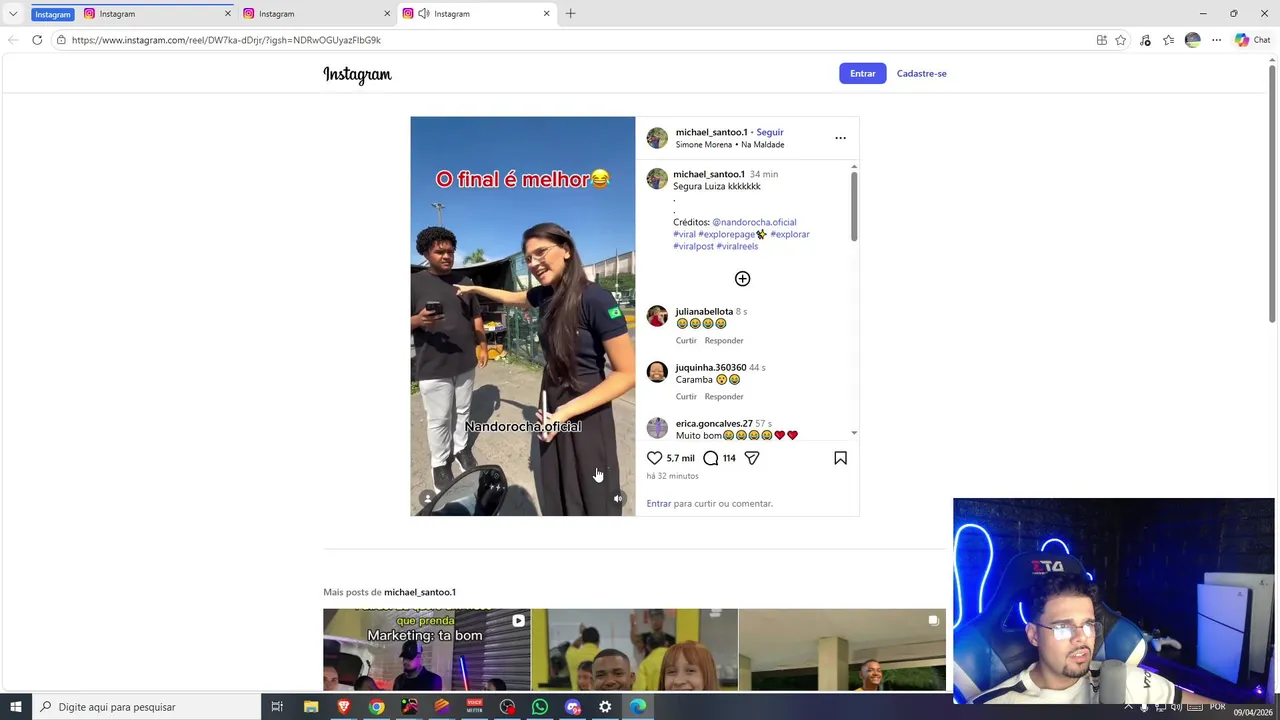Open Settings gear from the taskbar
The image size is (1280, 720).
point(605,707)
